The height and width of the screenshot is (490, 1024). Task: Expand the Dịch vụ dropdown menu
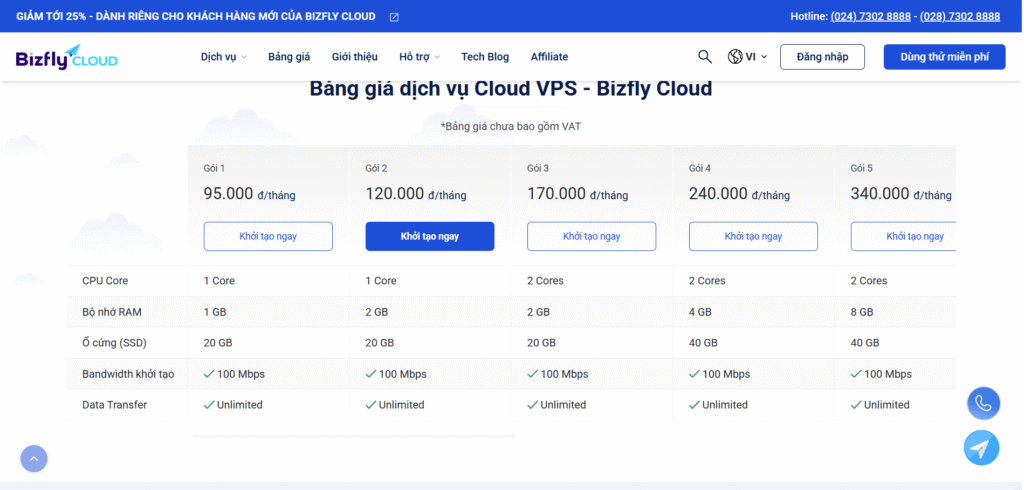point(223,57)
